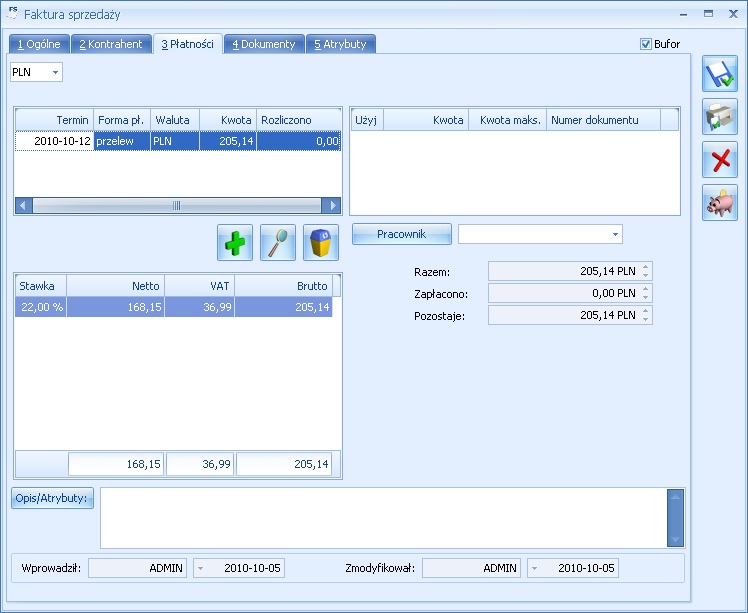The height and width of the screenshot is (613, 748).
Task: Add a payment with the green plus
Action: (x=235, y=242)
